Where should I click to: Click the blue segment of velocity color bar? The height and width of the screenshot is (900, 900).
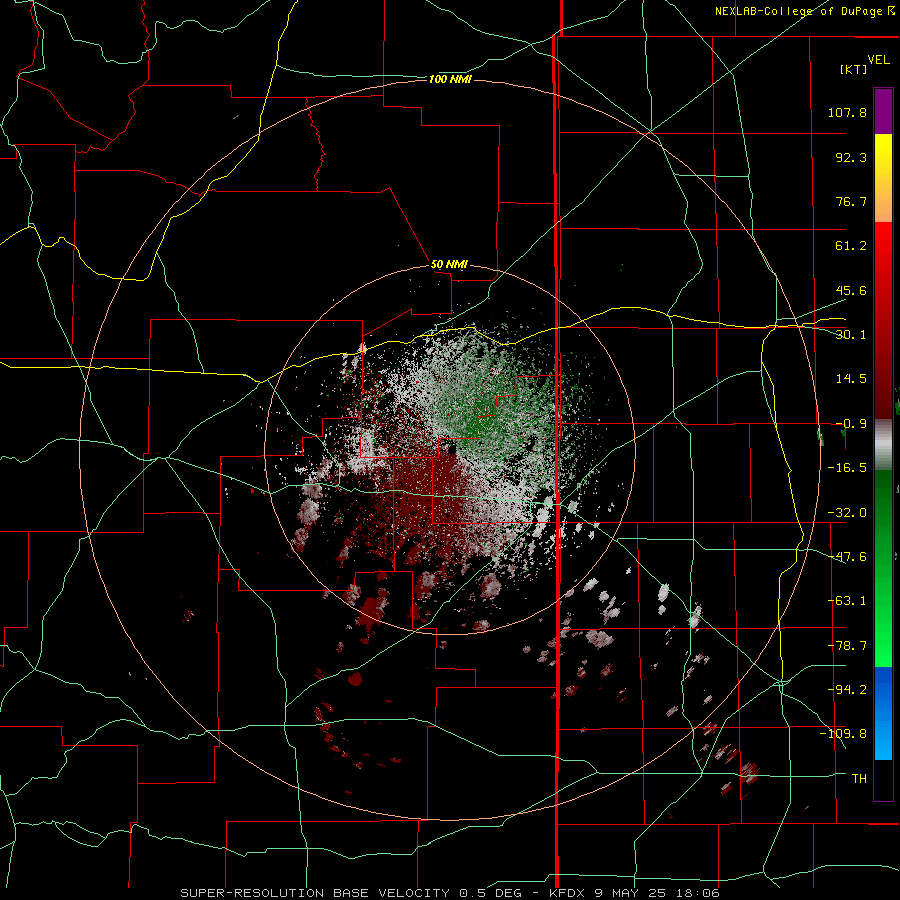(883, 713)
